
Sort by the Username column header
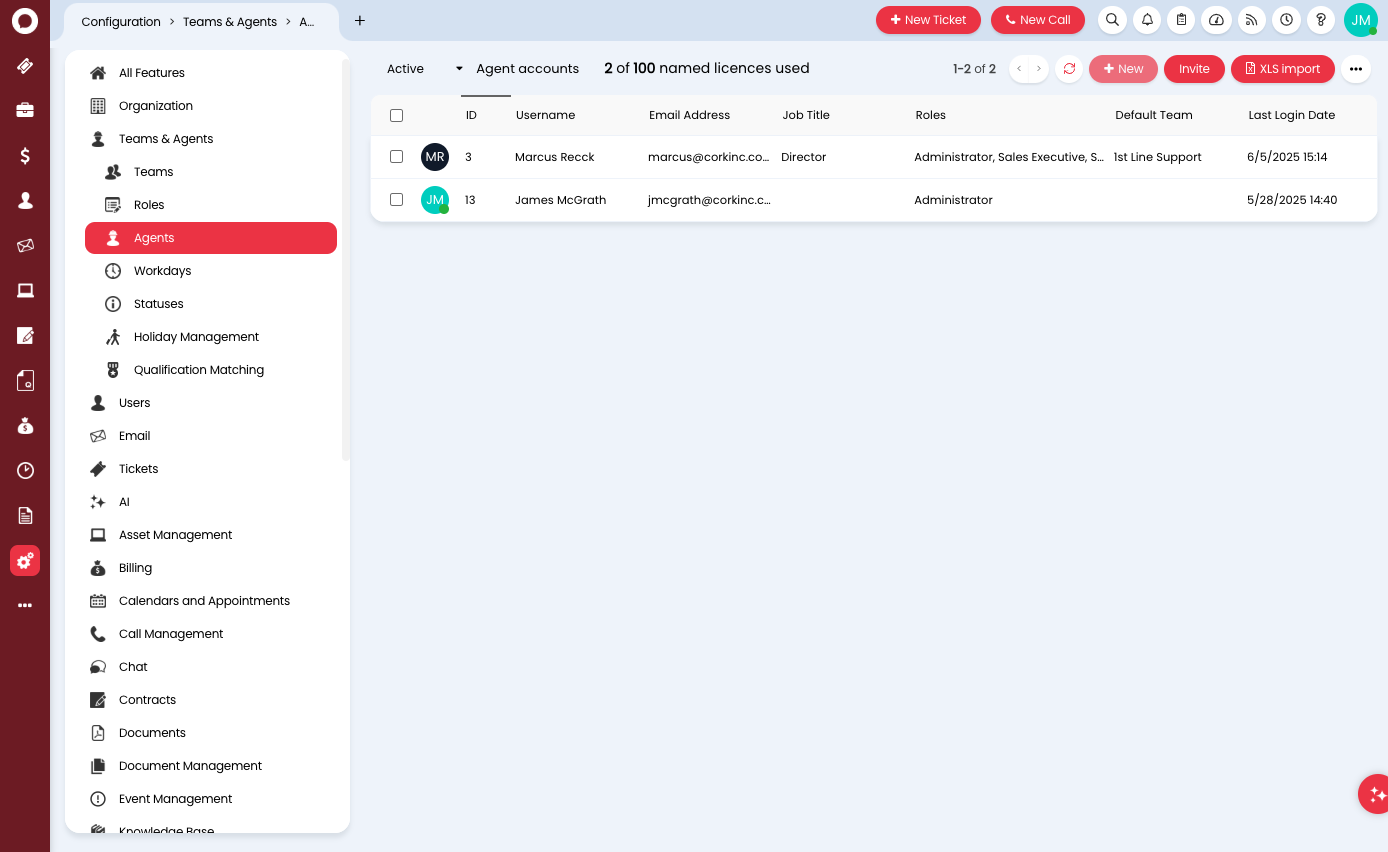click(545, 115)
